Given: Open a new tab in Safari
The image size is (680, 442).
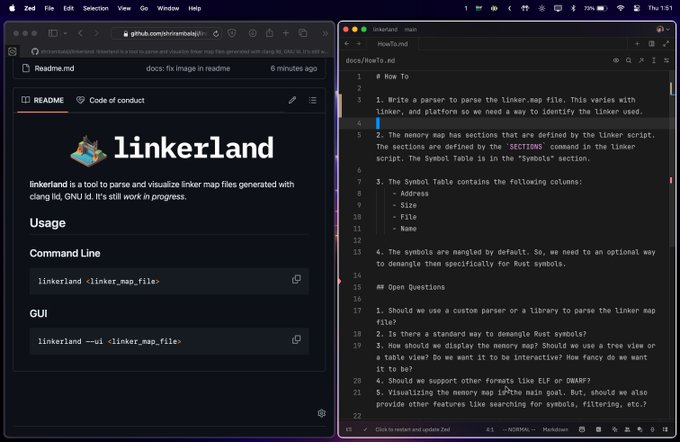Looking at the screenshot, I should [286, 33].
